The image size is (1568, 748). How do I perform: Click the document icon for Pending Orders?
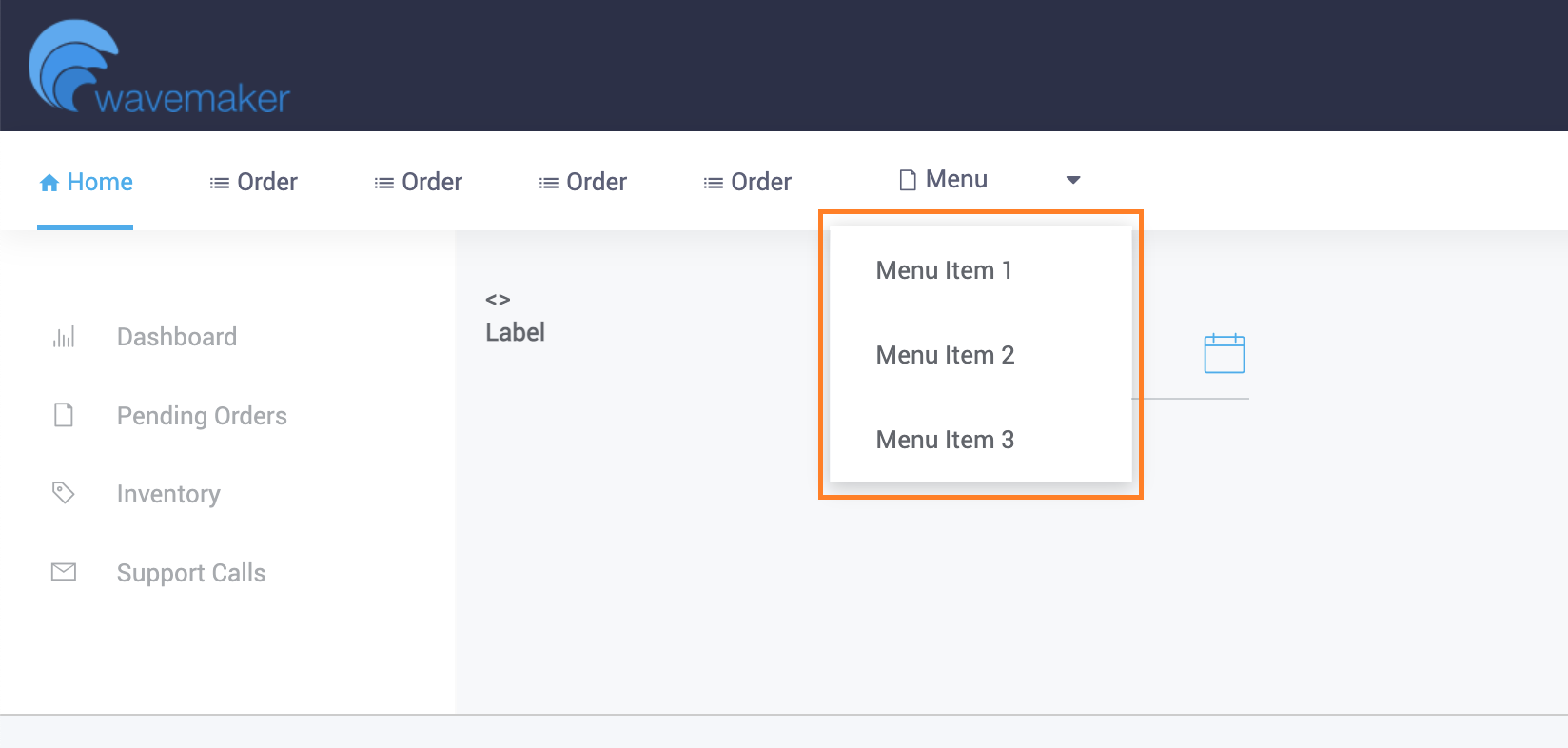(x=63, y=415)
